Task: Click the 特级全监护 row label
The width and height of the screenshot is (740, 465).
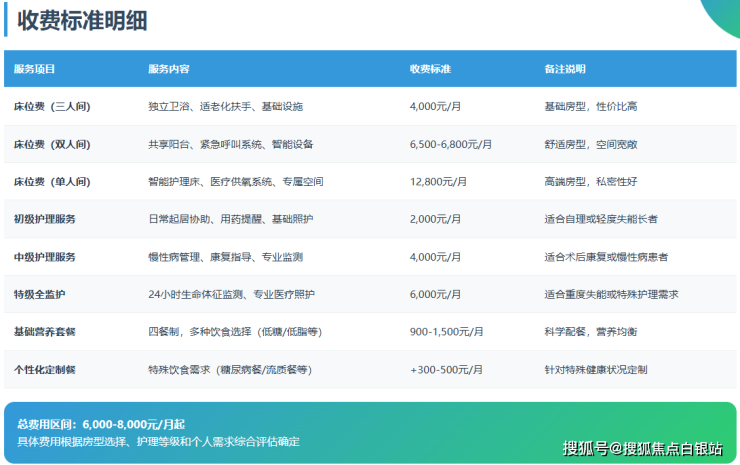Action: point(41,294)
